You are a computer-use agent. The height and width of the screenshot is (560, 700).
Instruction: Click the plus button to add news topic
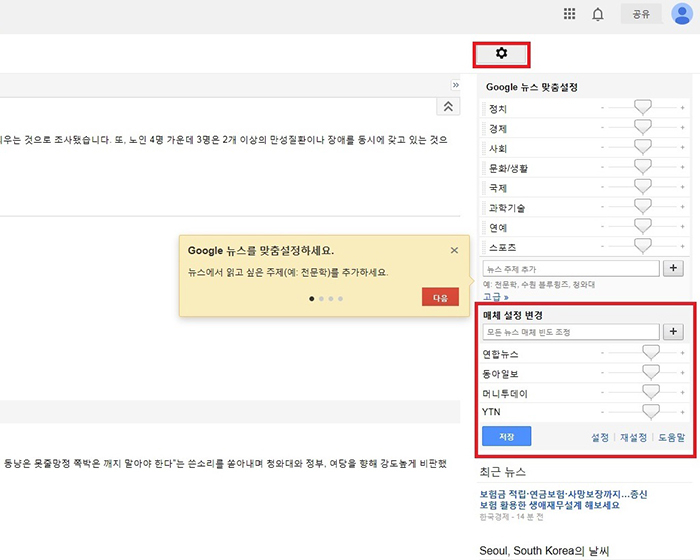click(673, 268)
